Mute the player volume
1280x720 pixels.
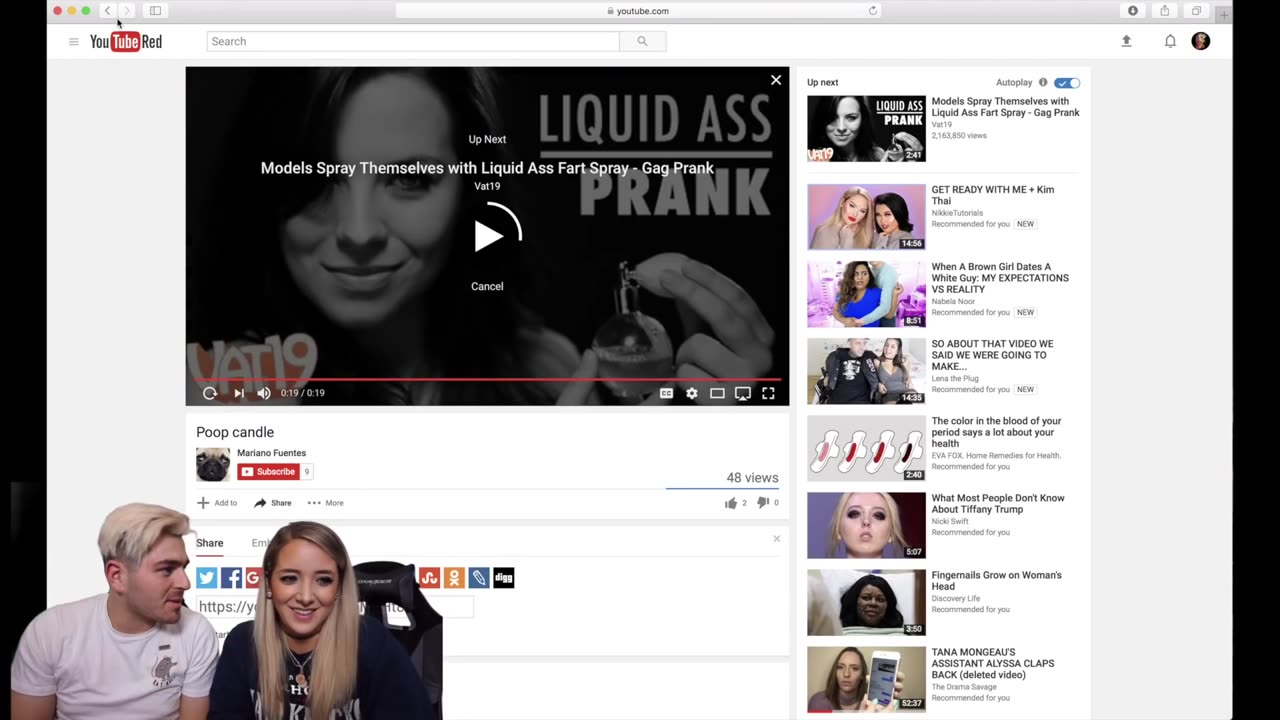tap(264, 393)
